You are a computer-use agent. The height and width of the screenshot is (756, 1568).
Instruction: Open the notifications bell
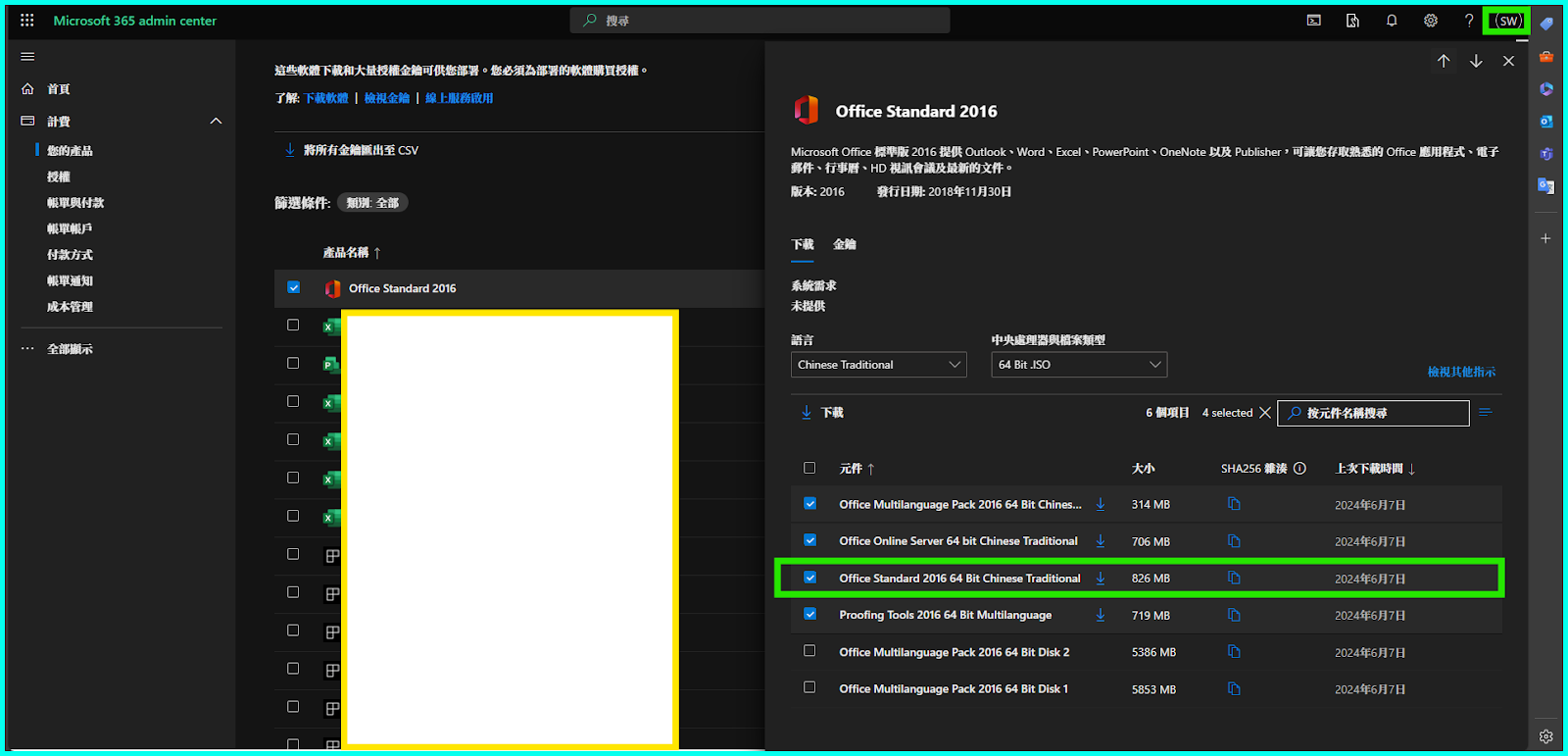coord(1392,20)
